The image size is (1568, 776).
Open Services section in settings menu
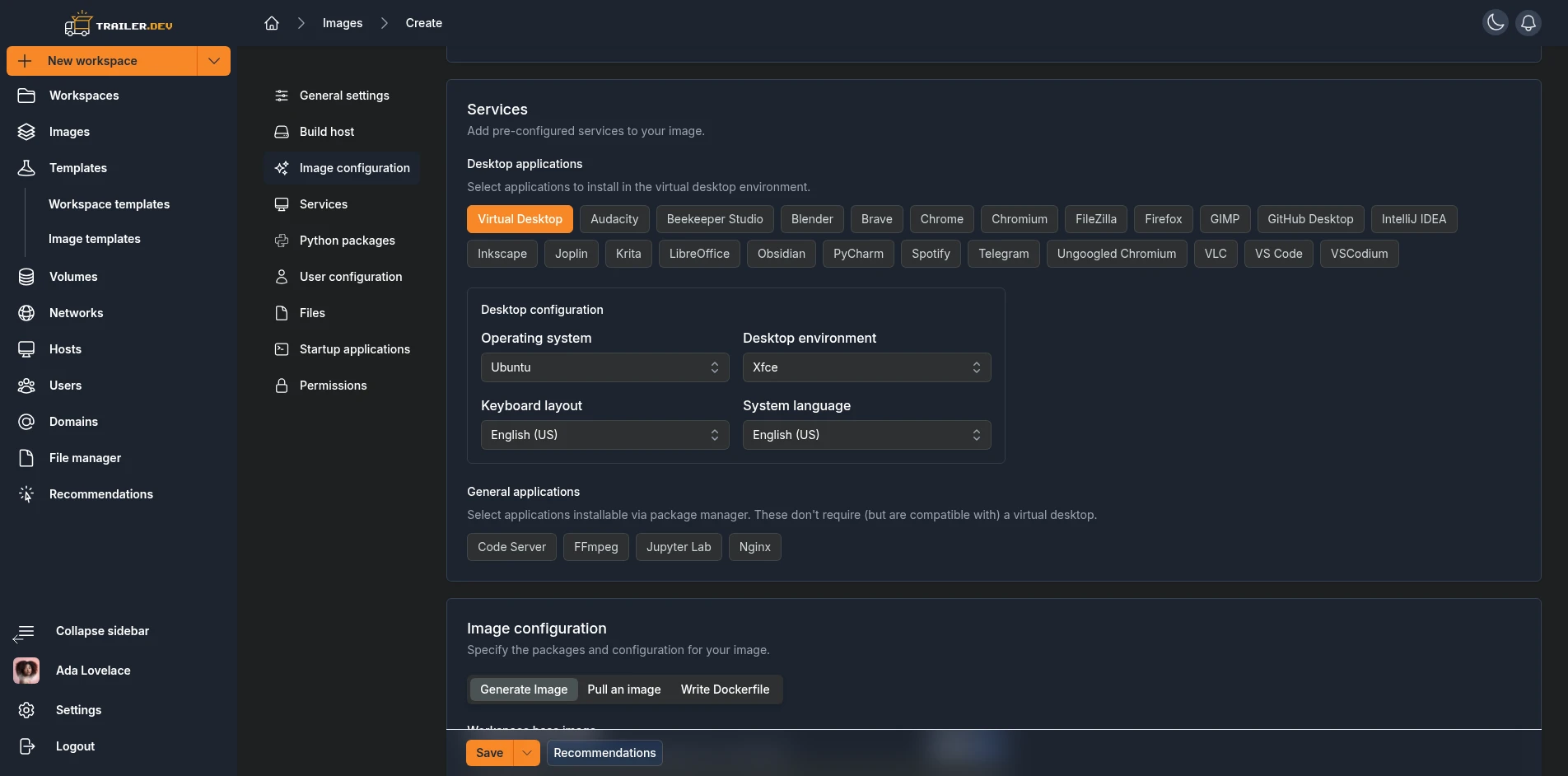click(342, 204)
